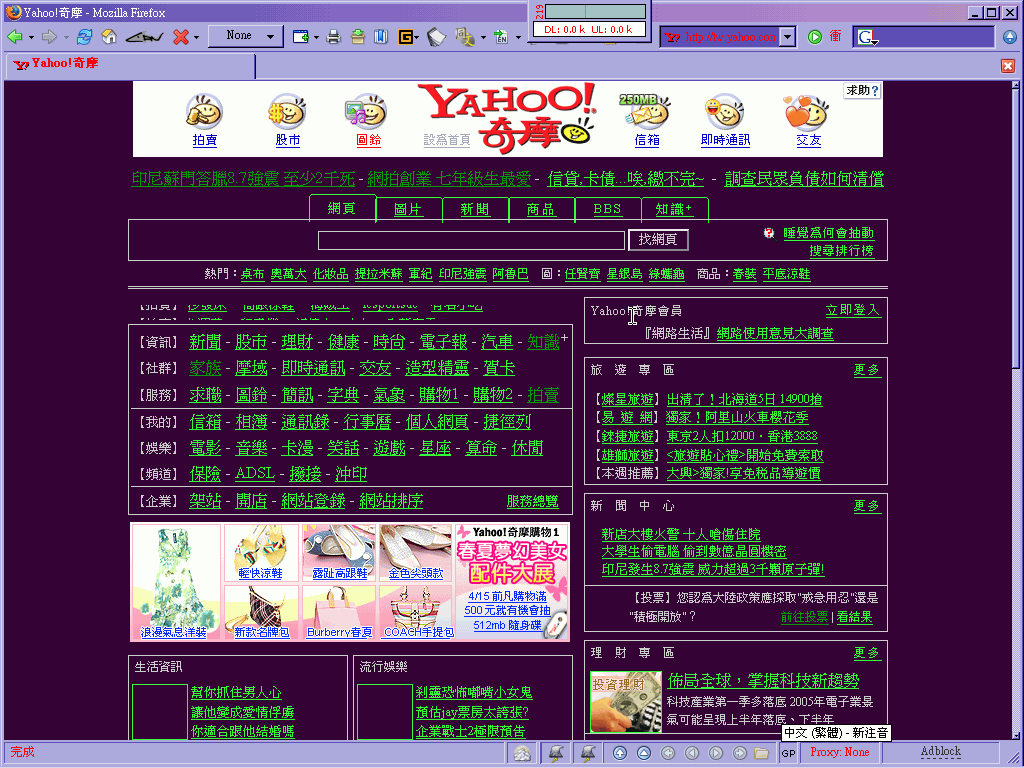Image resolution: width=1024 pixels, height=768 pixels.
Task: Click the folder icon in the status bar
Action: tap(761, 753)
